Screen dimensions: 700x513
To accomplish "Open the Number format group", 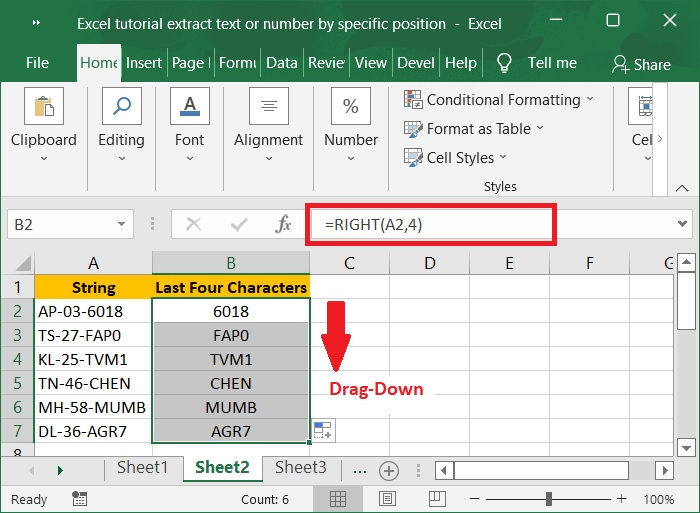I will [x=351, y=125].
